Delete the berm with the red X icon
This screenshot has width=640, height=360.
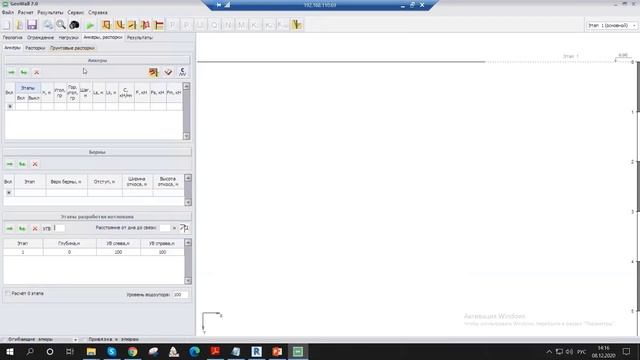coord(35,164)
